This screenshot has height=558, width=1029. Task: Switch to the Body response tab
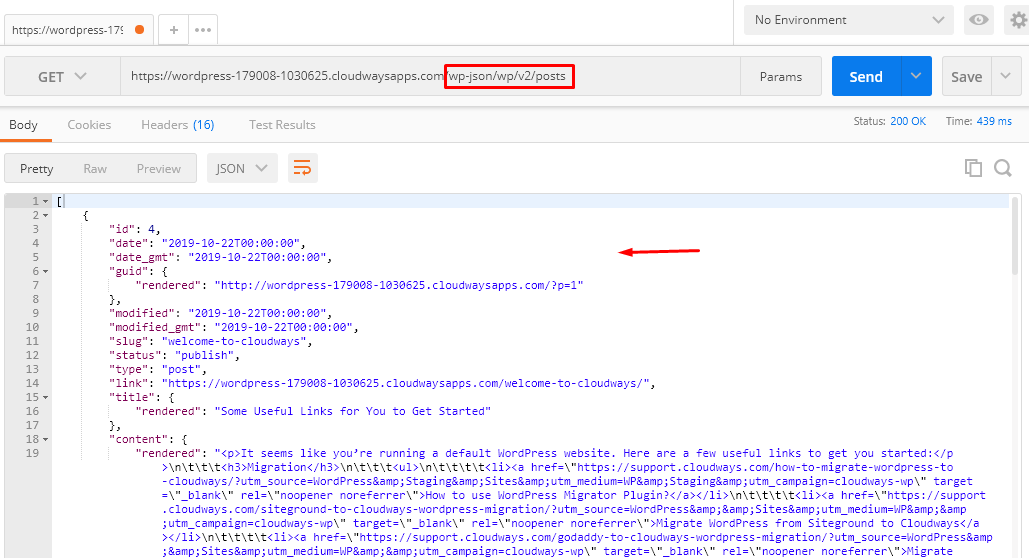pyautogui.click(x=24, y=125)
